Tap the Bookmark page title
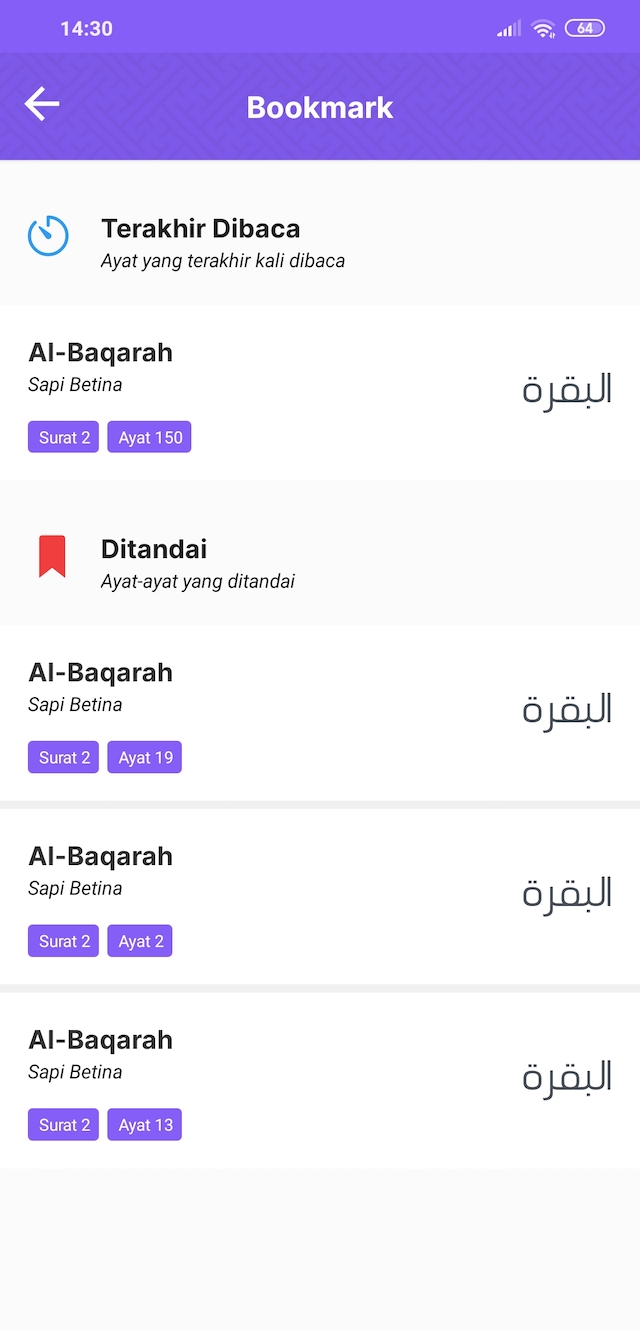Screen dimensions: 640x1331 (x=320, y=107)
